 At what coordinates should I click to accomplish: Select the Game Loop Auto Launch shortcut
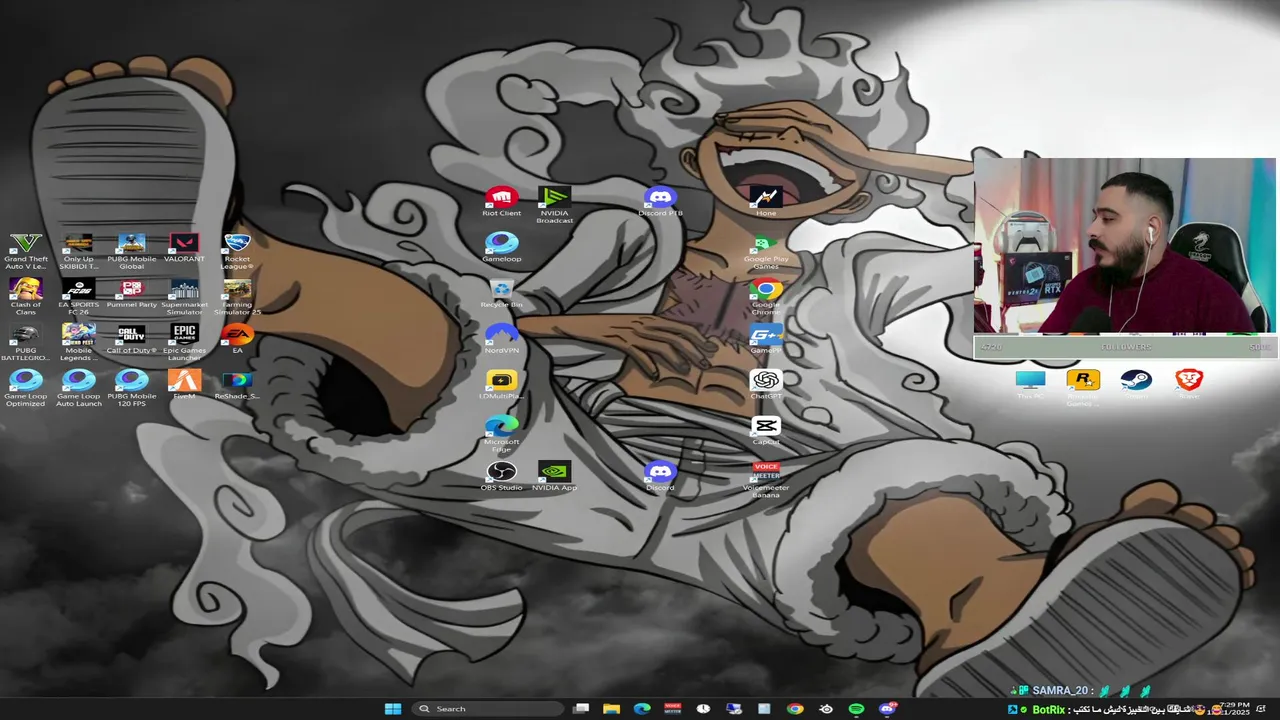pos(78,388)
